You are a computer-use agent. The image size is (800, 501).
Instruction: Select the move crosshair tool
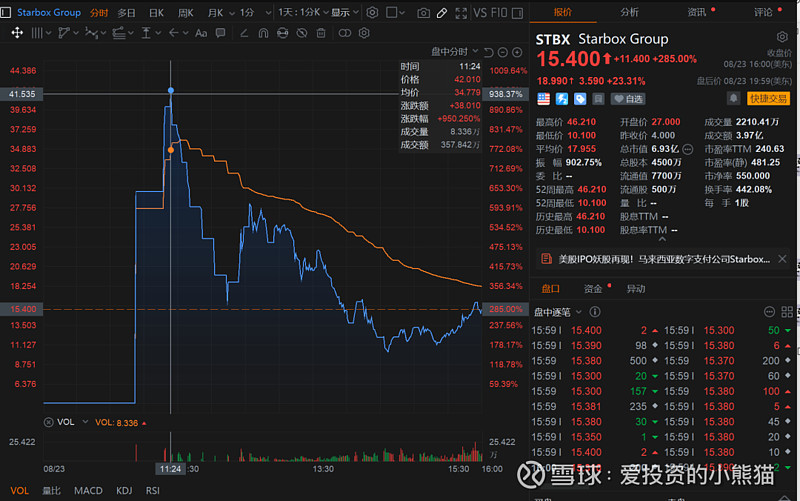point(17,33)
